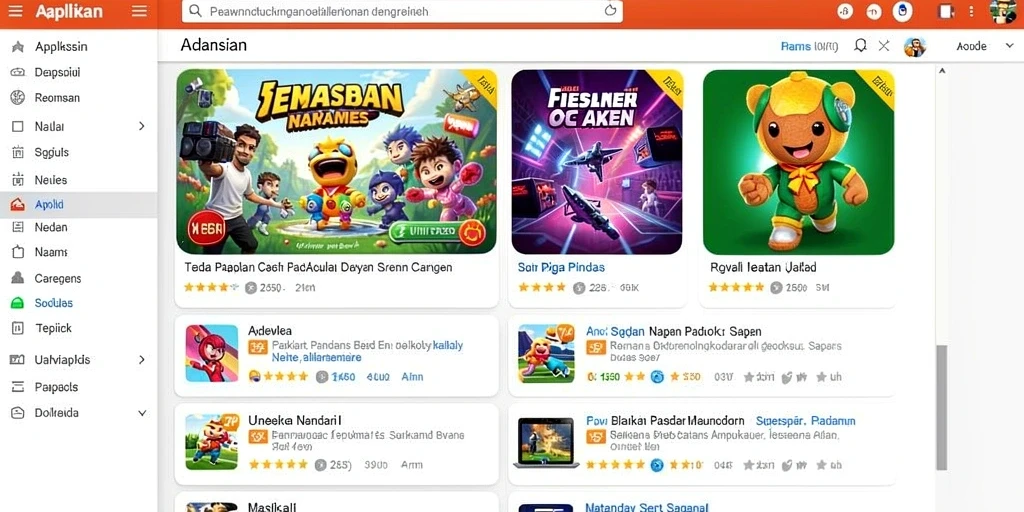
Task: Open the Jemasban Nanames banner
Action: pos(336,161)
